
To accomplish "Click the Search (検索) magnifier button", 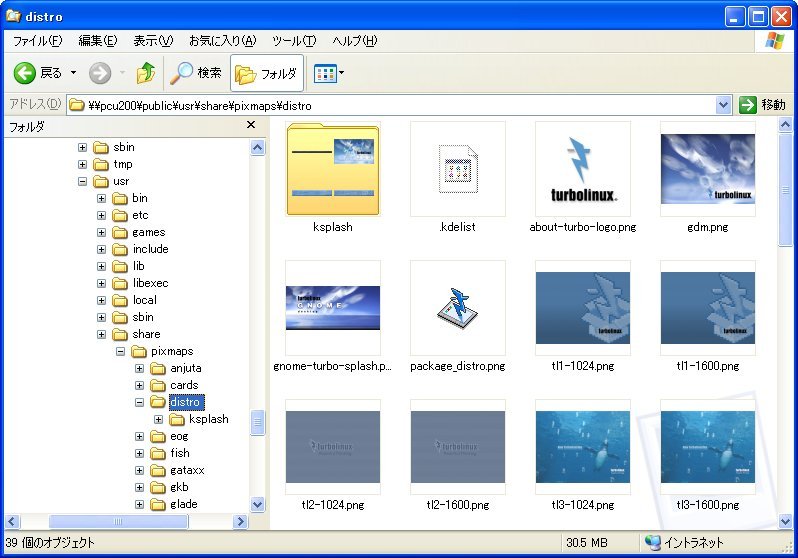I will pos(196,73).
